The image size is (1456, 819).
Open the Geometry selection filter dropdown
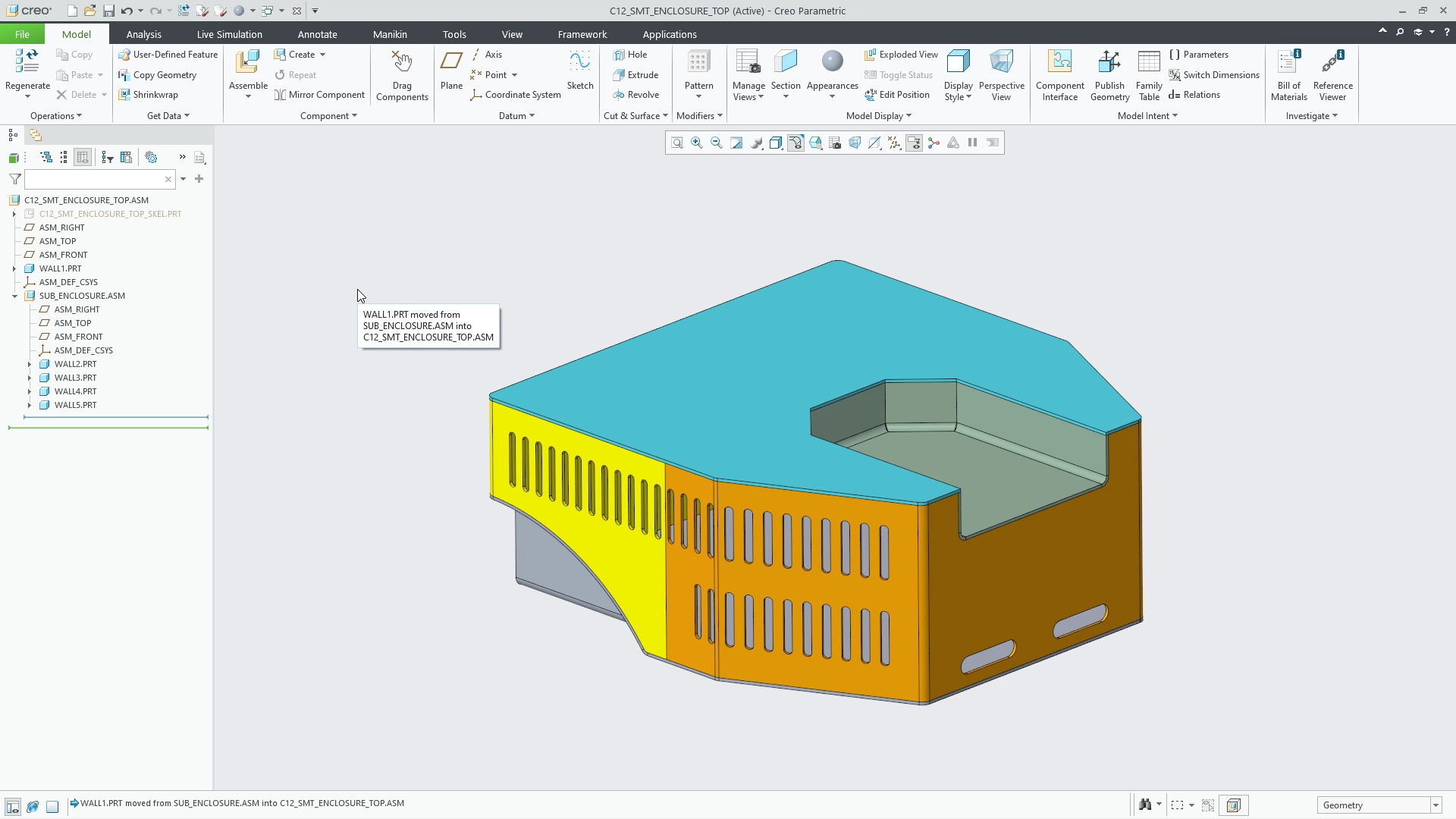(x=1436, y=805)
